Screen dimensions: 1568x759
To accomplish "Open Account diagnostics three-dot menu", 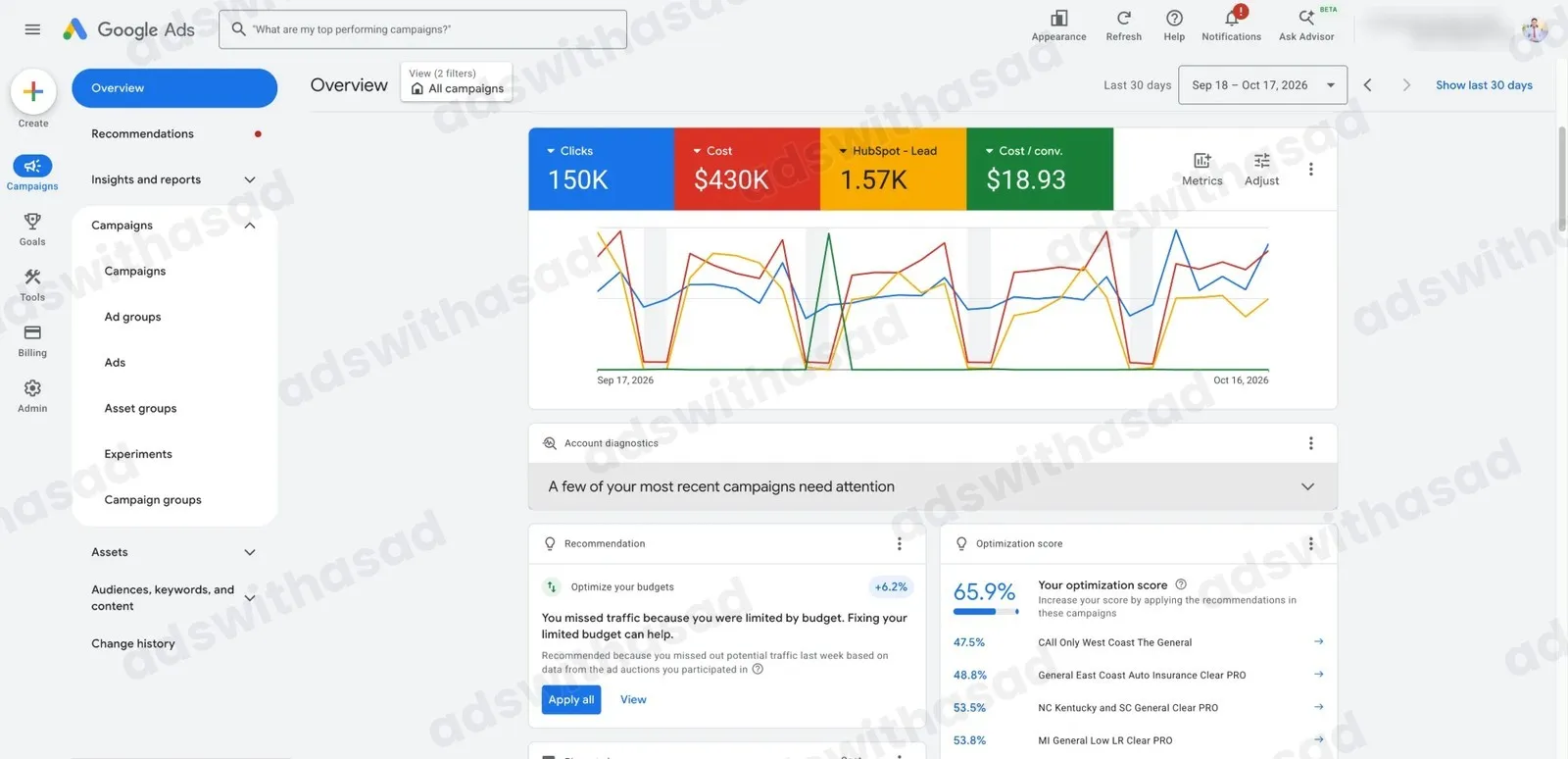I will pyautogui.click(x=1310, y=443).
